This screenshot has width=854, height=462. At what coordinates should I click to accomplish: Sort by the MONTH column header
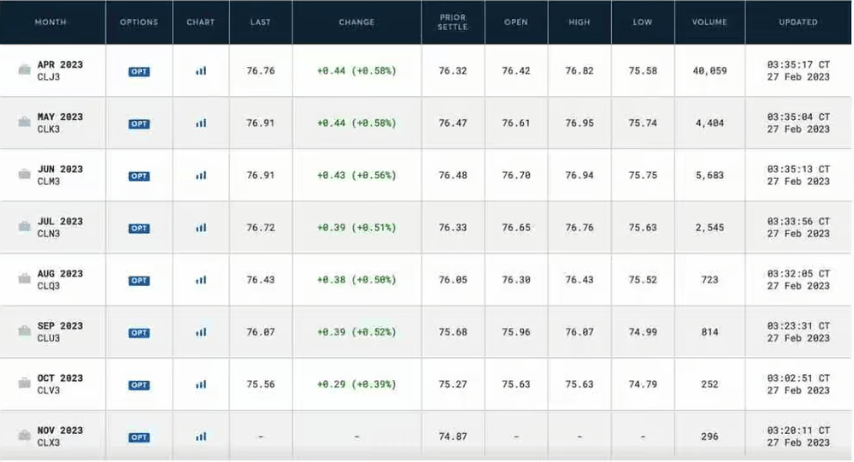pyautogui.click(x=51, y=22)
